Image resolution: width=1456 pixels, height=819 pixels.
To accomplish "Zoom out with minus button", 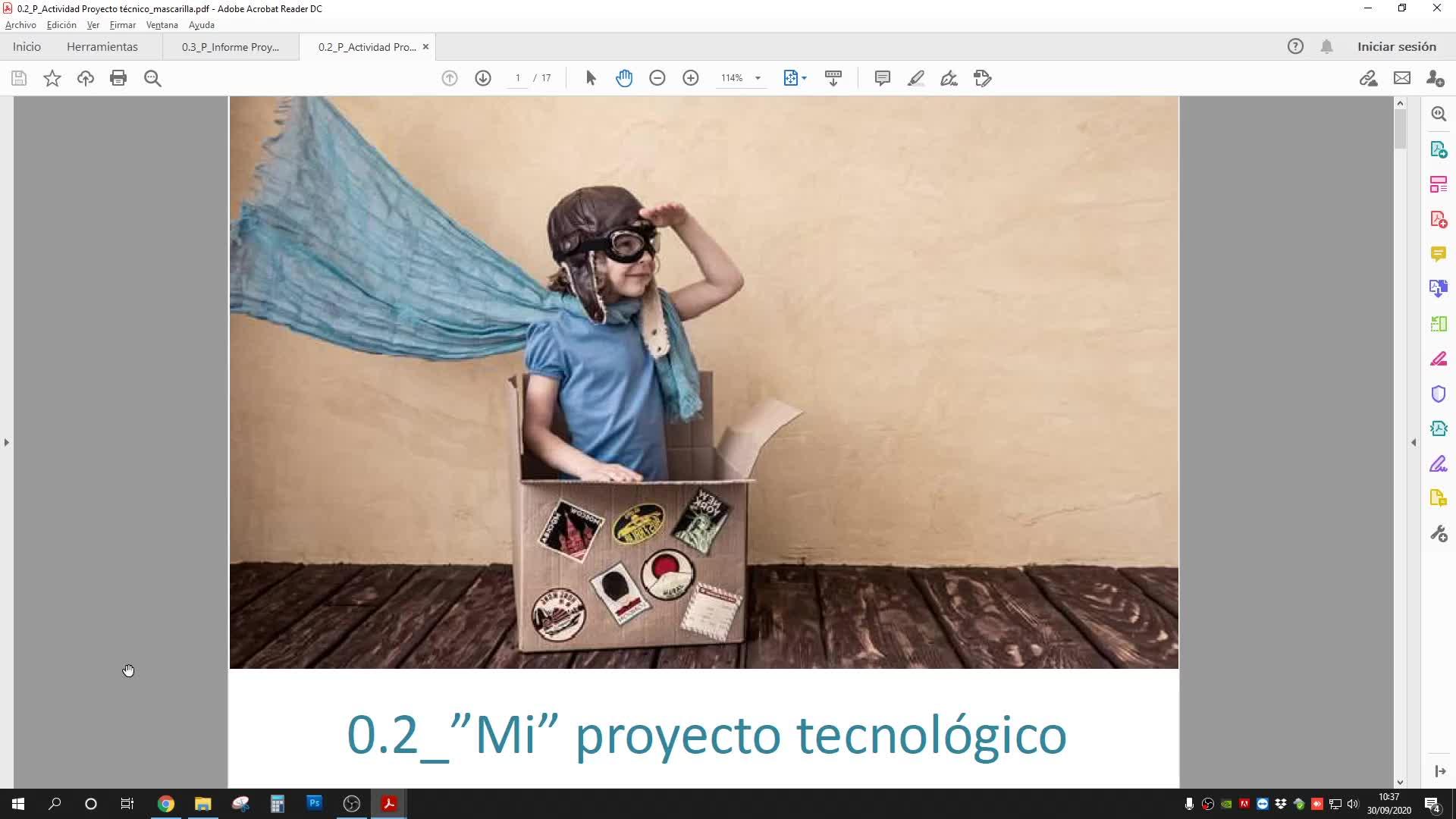I will [x=657, y=78].
